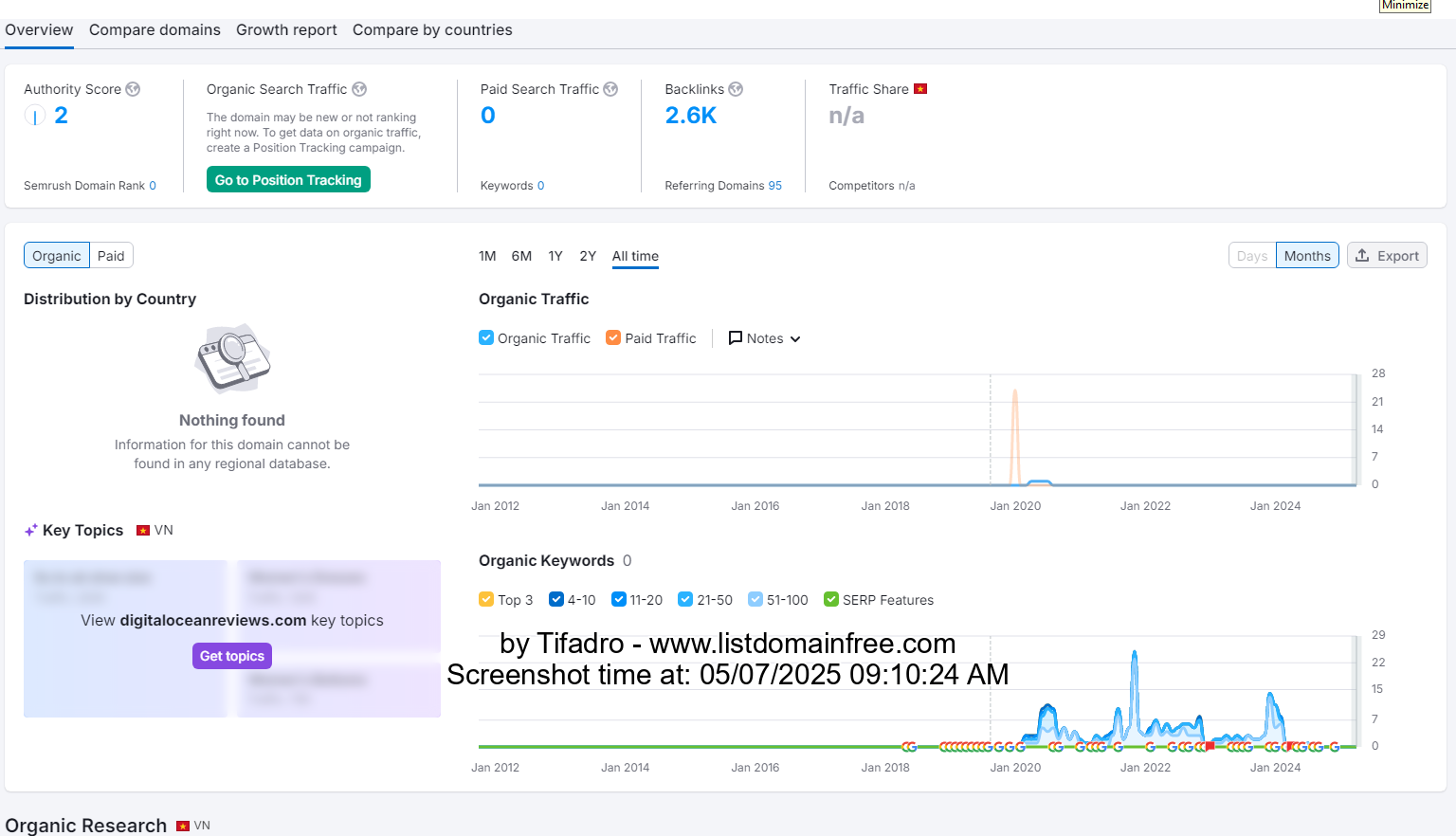Select the 2Y time range
The image size is (1456, 836).
point(588,256)
